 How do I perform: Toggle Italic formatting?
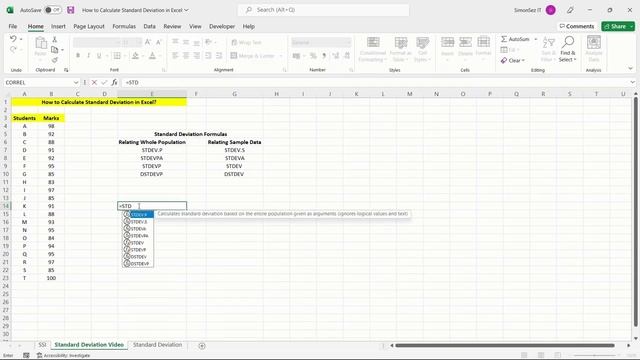coord(88,56)
